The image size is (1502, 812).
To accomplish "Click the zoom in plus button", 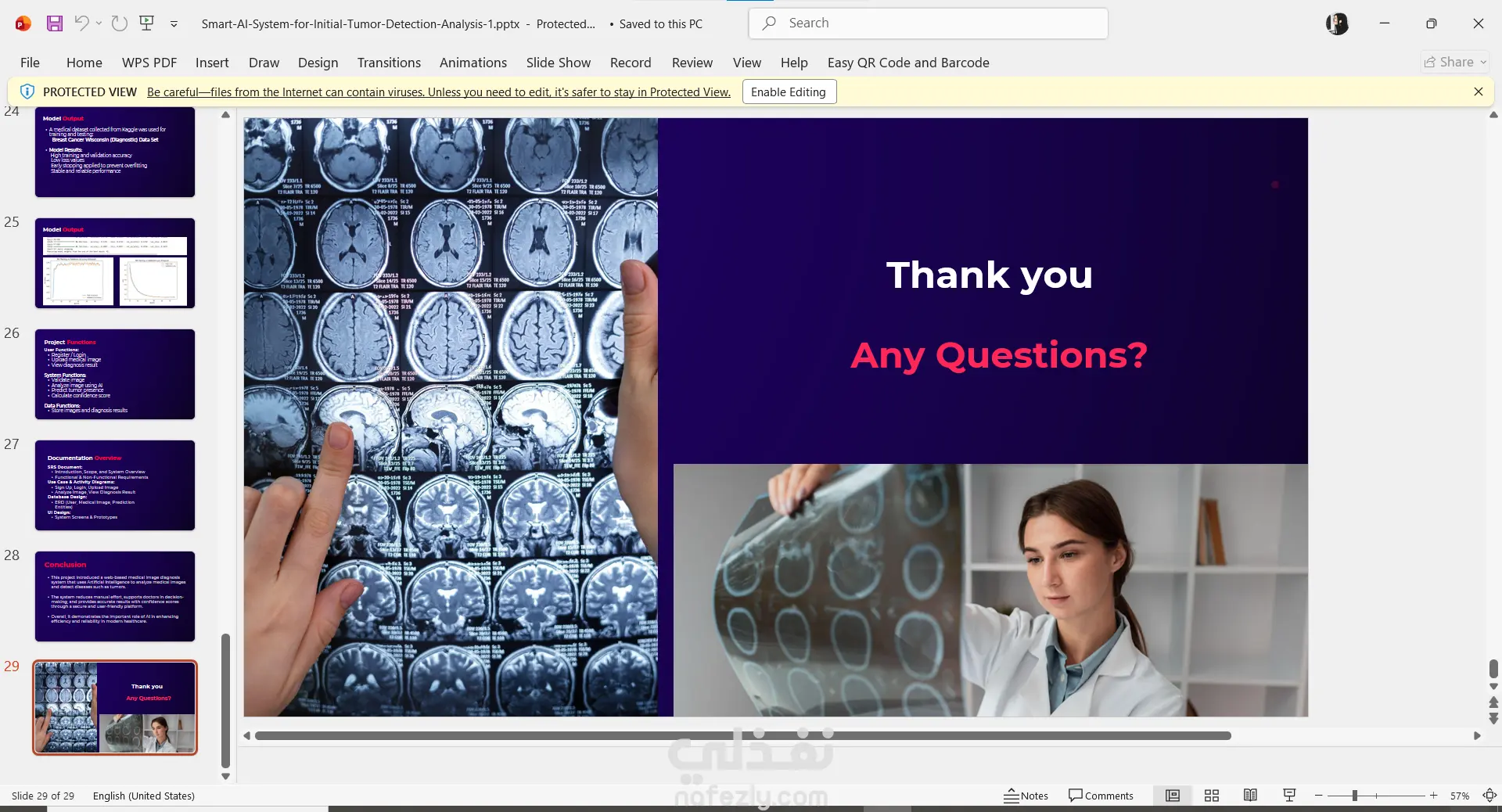I will (x=1434, y=796).
